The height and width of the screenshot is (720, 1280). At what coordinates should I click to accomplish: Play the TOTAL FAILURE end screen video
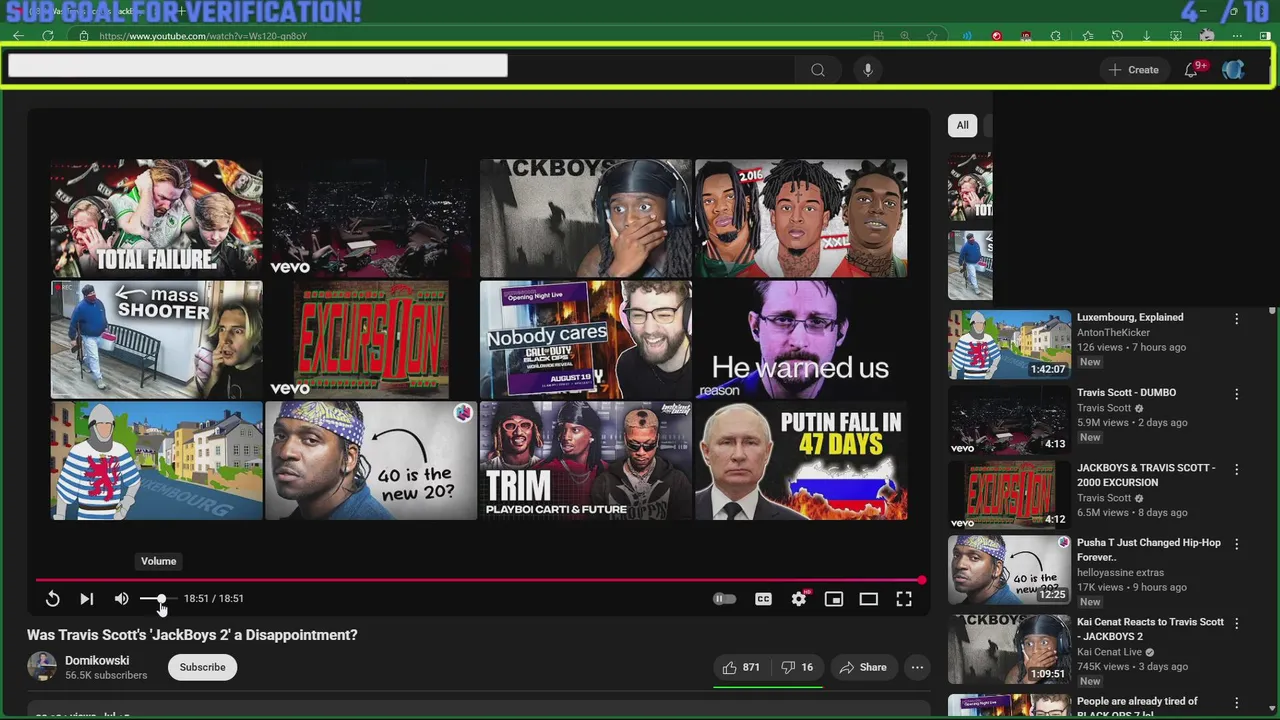[157, 218]
